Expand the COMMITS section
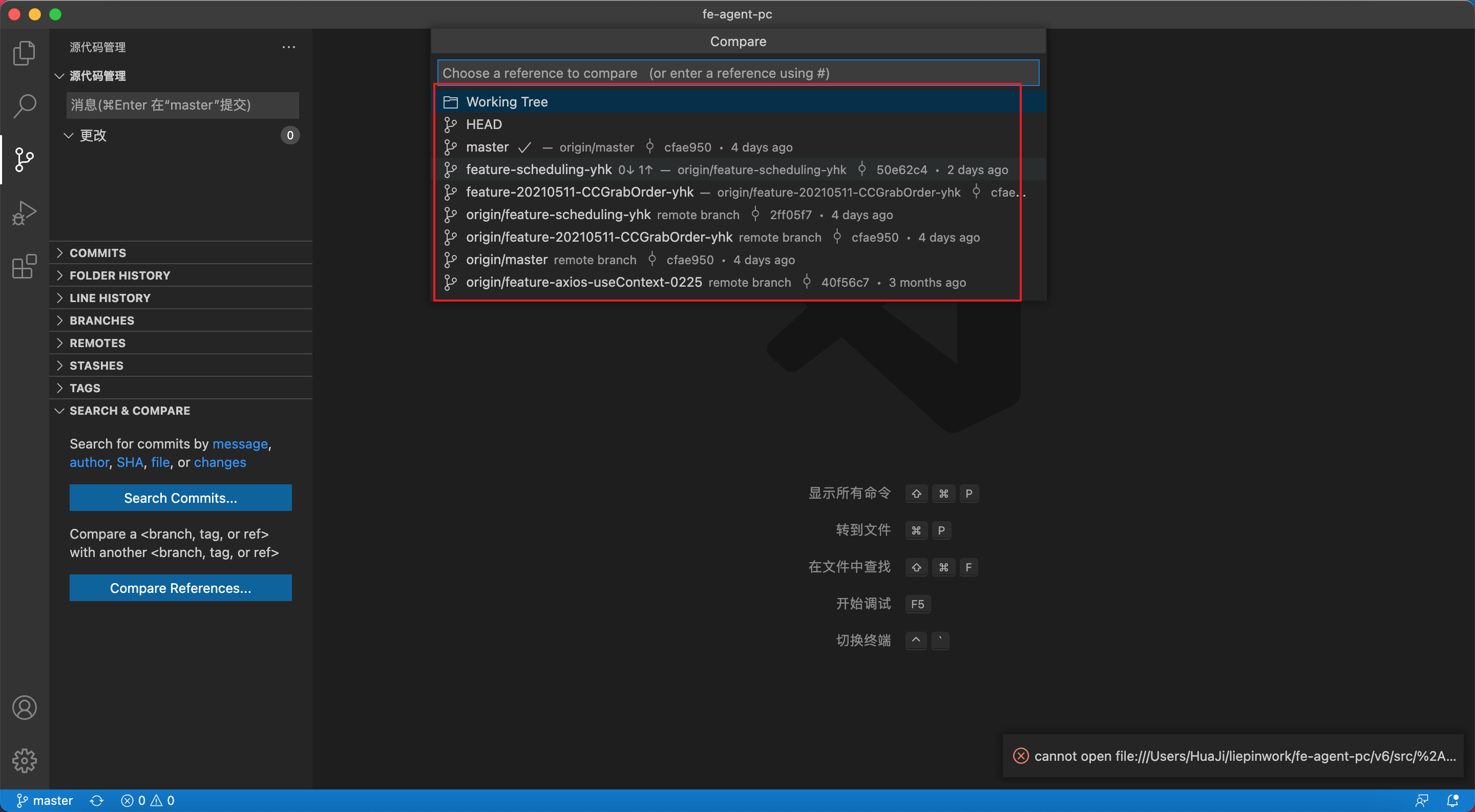 (x=98, y=253)
